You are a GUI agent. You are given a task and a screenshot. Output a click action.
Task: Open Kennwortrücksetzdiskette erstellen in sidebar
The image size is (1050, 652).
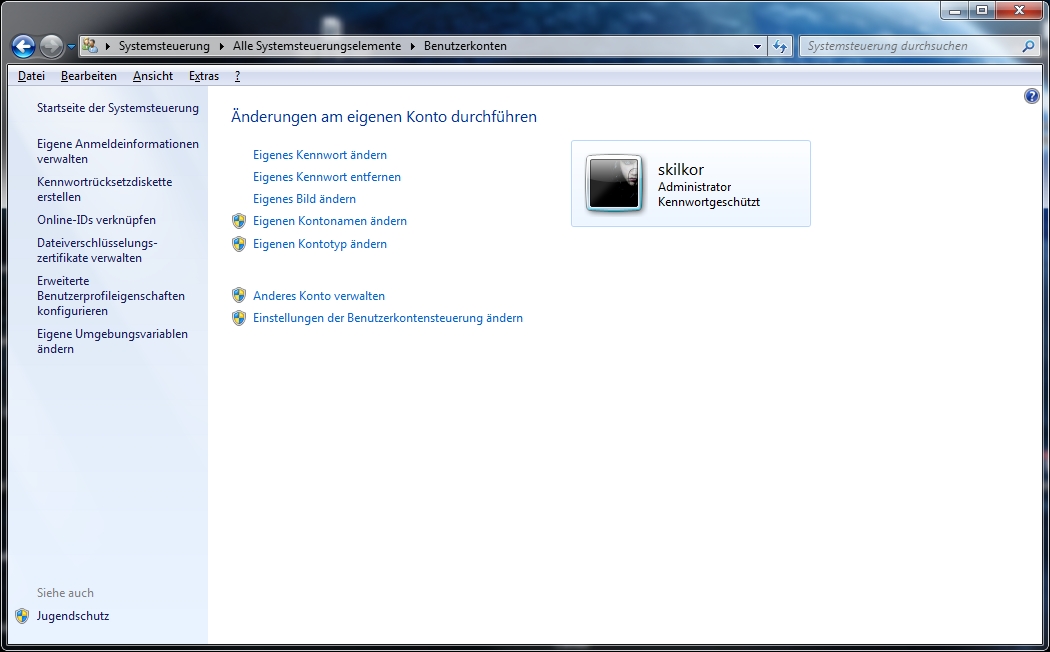click(104, 189)
